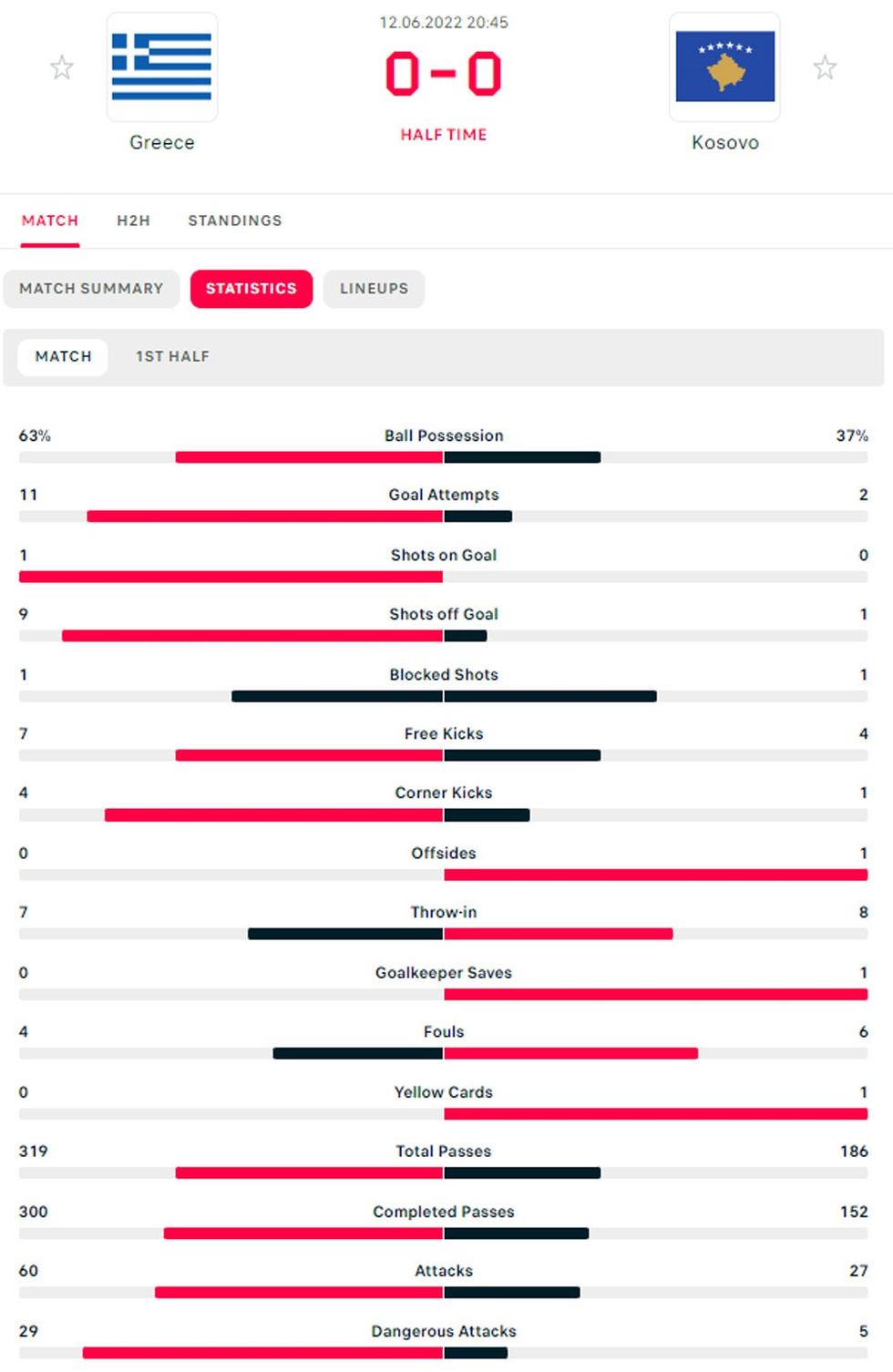Click the Kosovo flag logo
893x1372 pixels.
724,67
